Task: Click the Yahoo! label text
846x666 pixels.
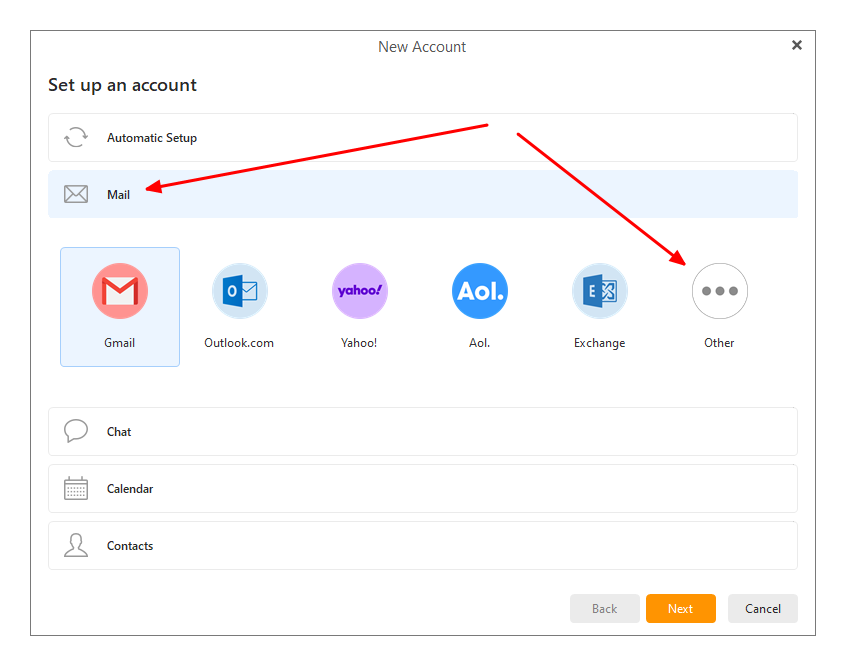Action: [x=359, y=343]
